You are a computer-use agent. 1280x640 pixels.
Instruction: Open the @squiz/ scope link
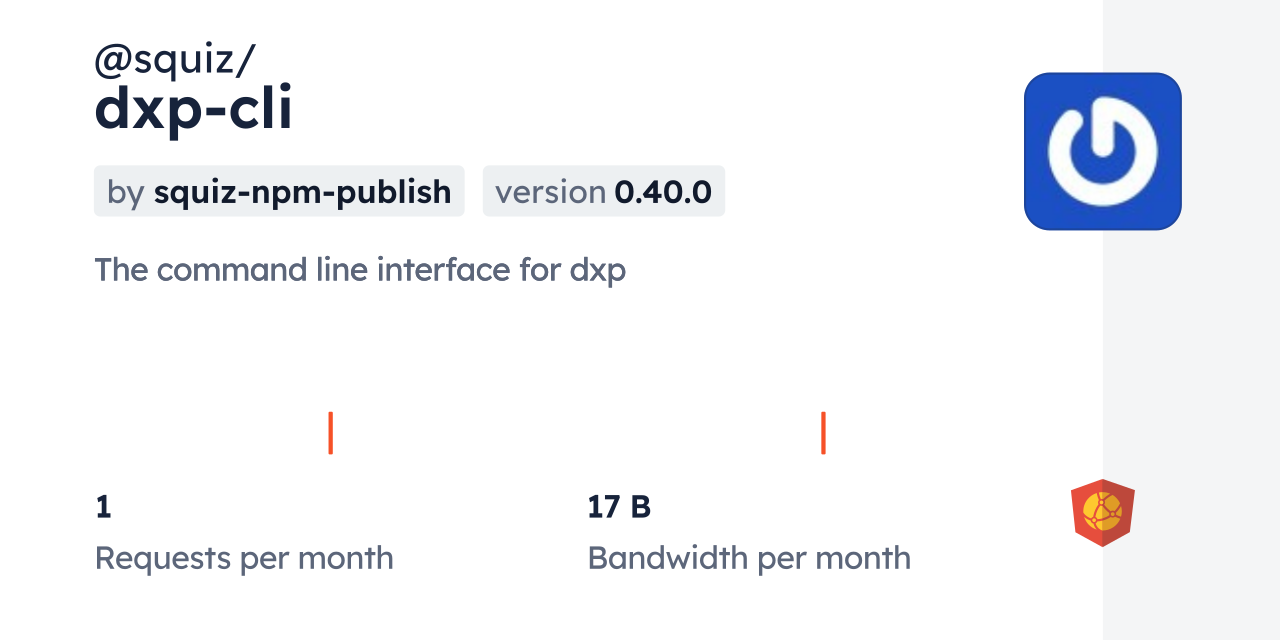(x=174, y=62)
